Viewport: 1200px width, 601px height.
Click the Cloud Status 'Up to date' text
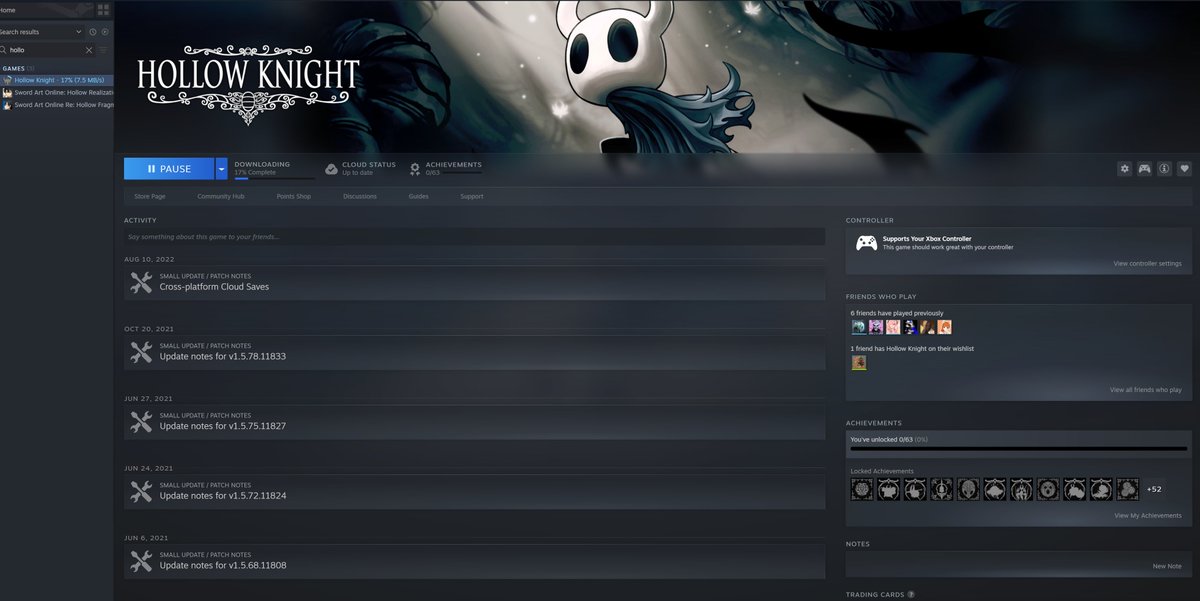point(358,173)
